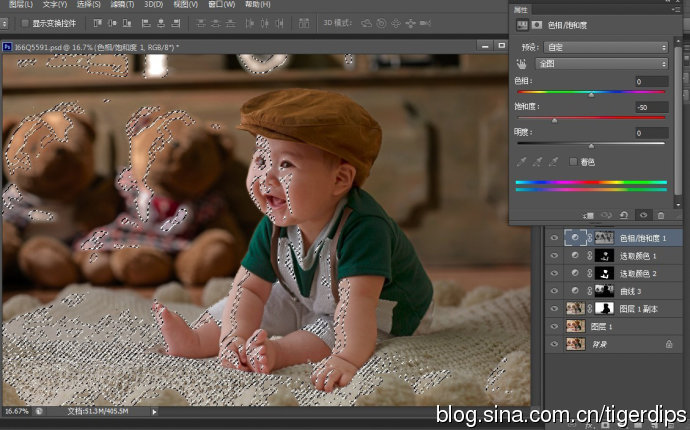Open the 选择(S) menu
690x430 pixels.
88,4
